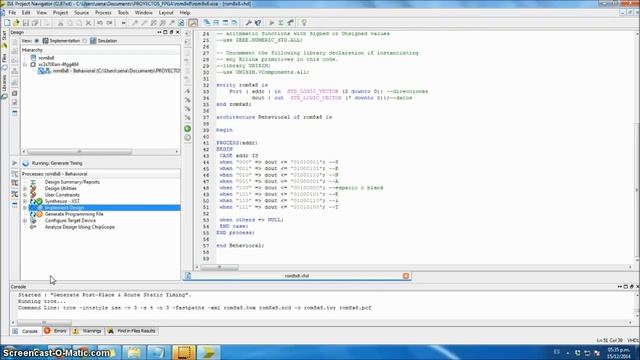
Task: Switch to the Find in Files Results tab
Action: [x=131, y=331]
